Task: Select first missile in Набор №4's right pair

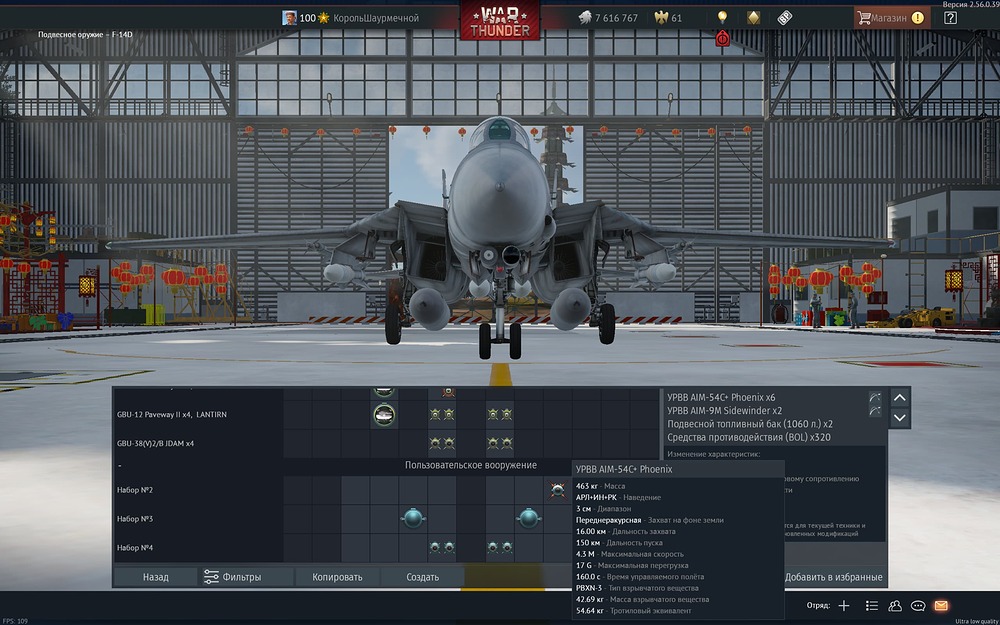Action: [492, 547]
